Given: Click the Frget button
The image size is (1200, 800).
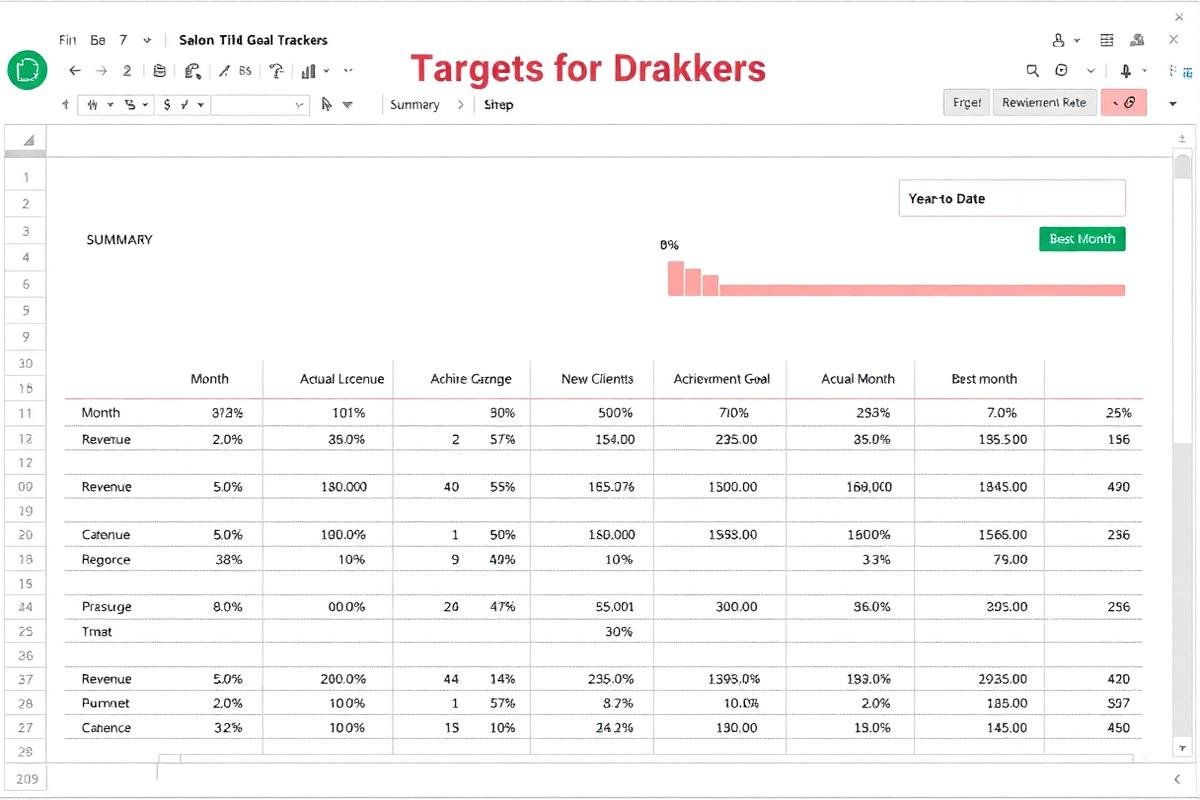Looking at the screenshot, I should point(966,102).
